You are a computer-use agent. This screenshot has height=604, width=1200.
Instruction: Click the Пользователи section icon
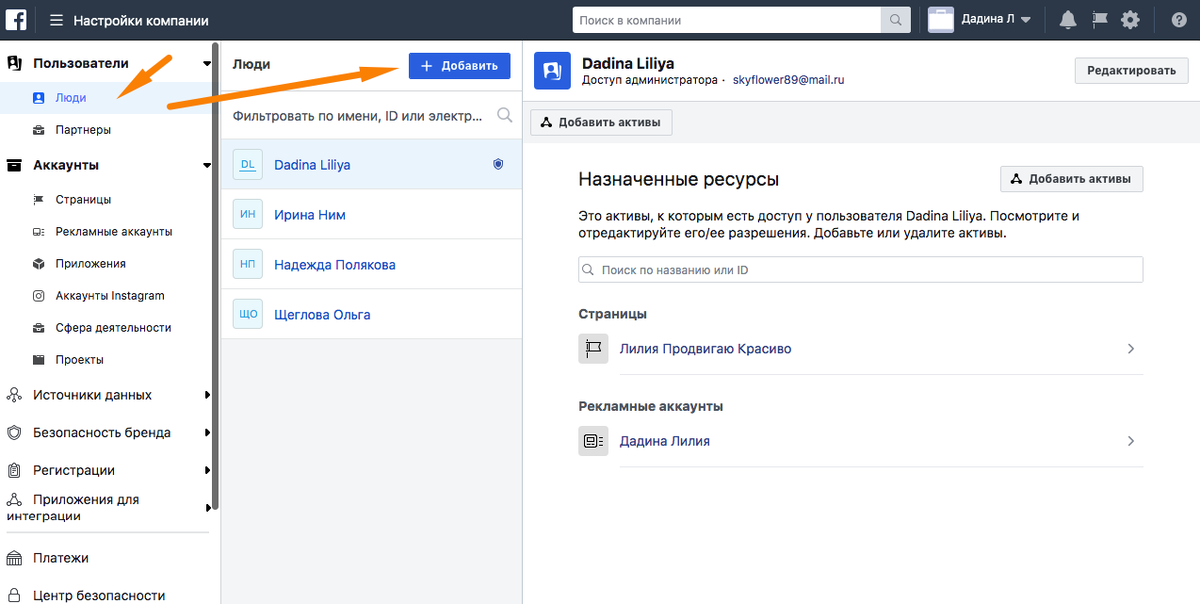pos(14,64)
